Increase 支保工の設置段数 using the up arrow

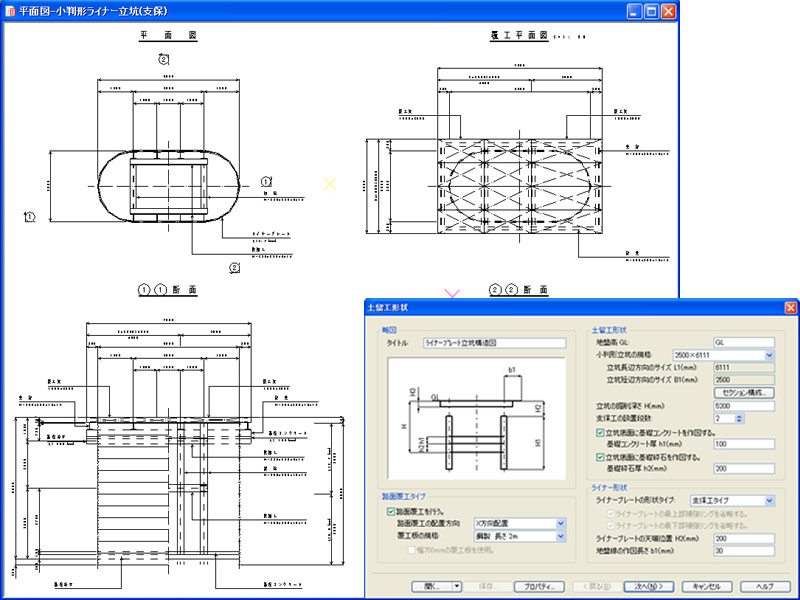point(739,415)
